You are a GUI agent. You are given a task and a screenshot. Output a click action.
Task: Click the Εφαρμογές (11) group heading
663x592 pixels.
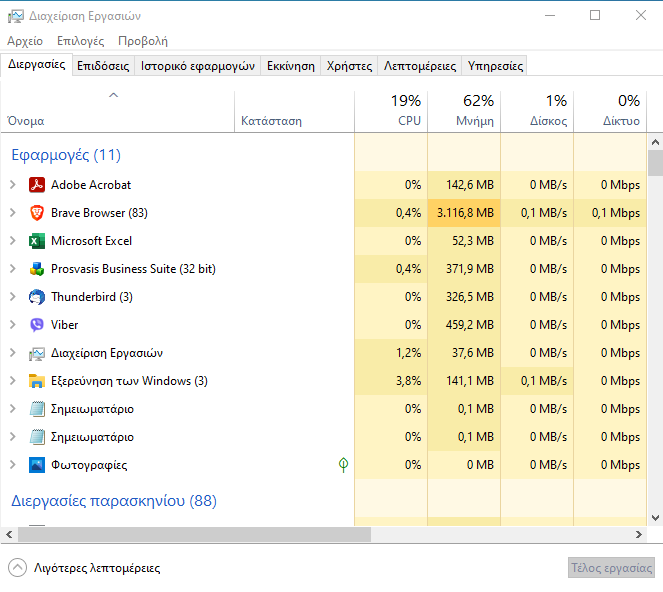pyautogui.click(x=66, y=155)
